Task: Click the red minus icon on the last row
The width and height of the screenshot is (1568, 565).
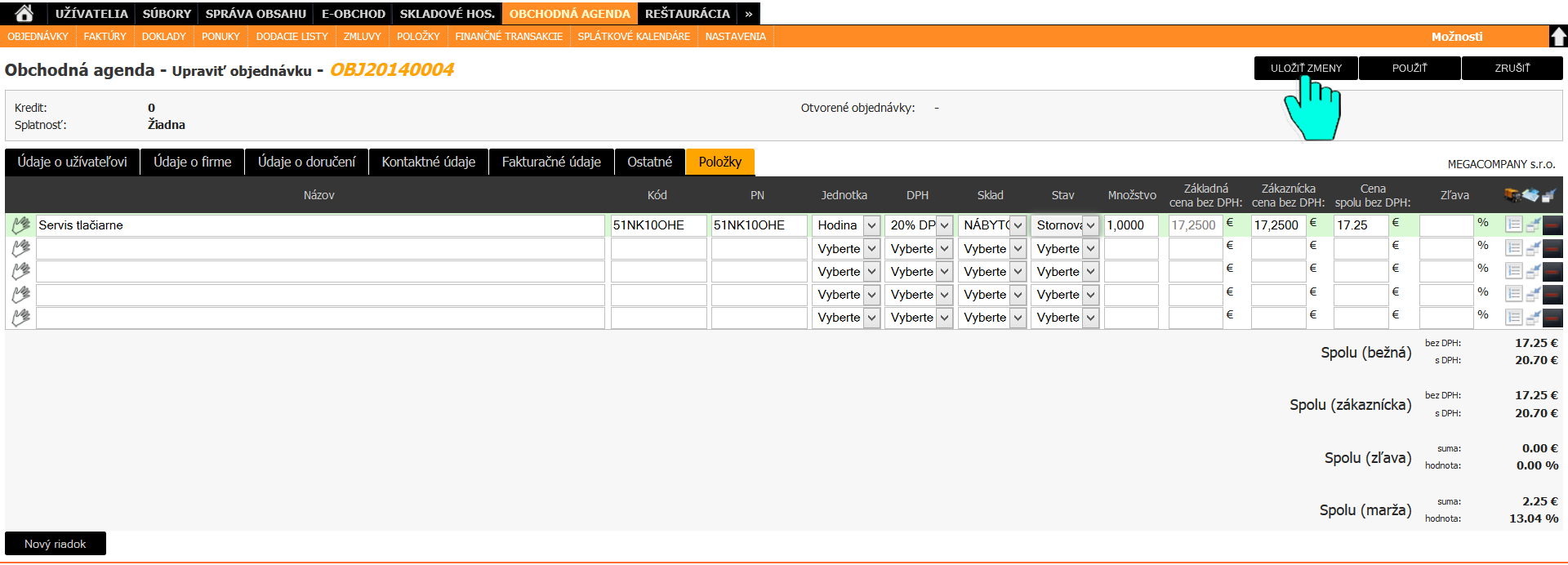Action: pos(1552,318)
